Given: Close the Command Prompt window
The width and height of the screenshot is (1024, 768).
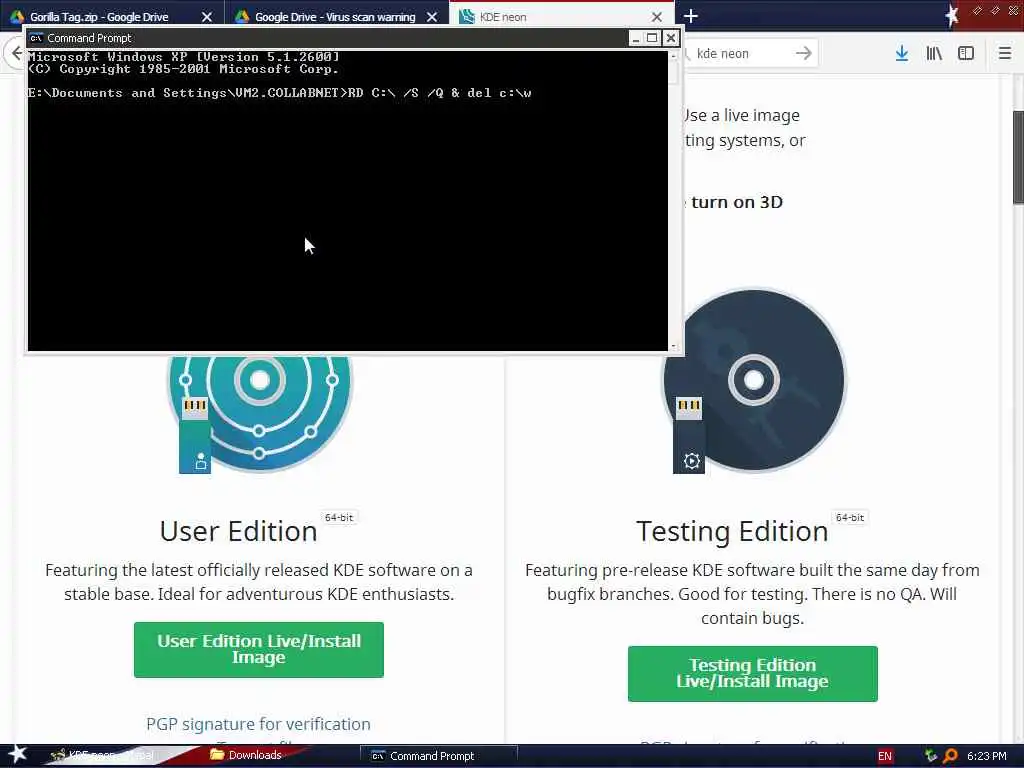Looking at the screenshot, I should click(671, 38).
